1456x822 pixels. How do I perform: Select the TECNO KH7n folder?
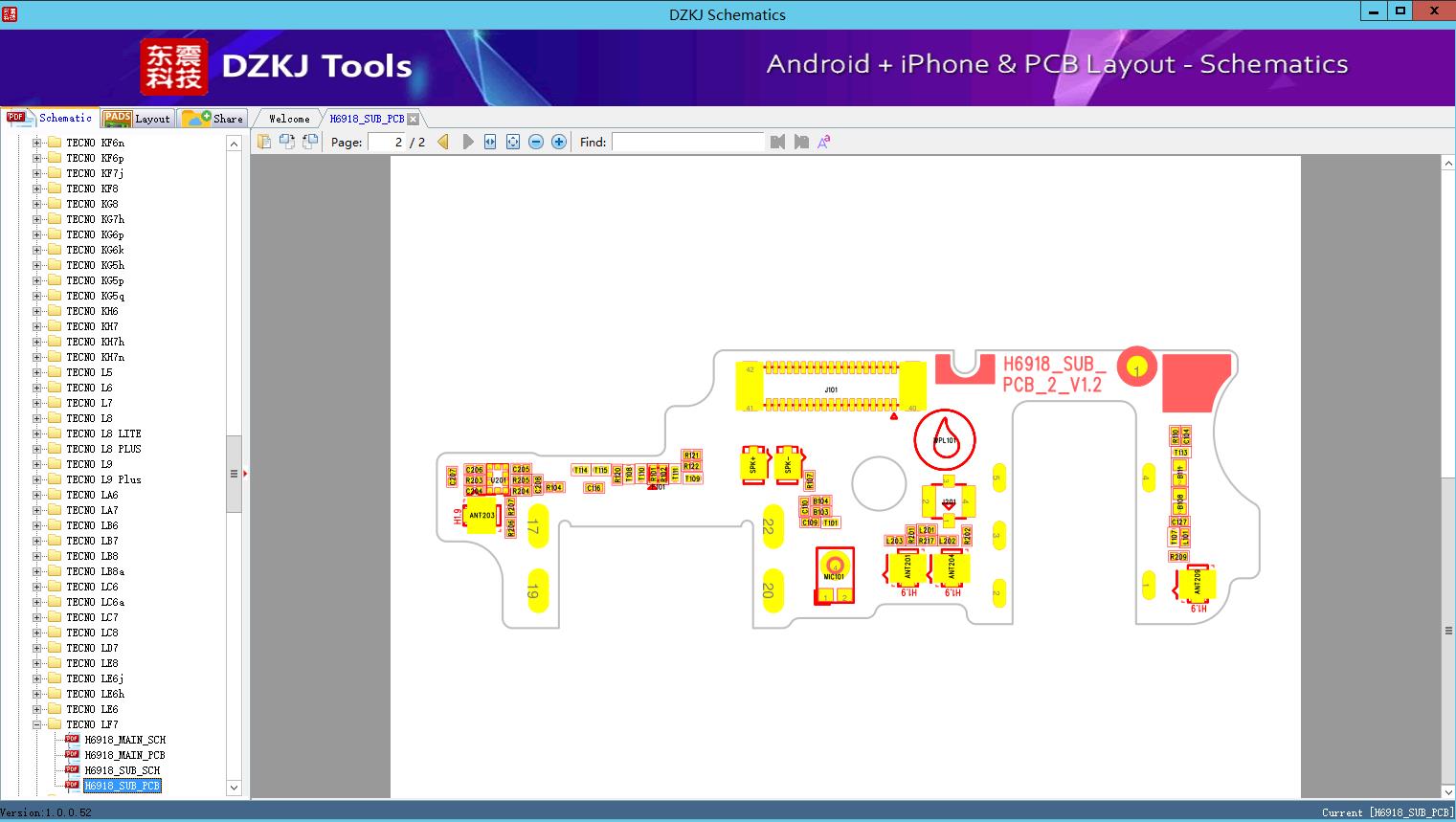coord(95,357)
